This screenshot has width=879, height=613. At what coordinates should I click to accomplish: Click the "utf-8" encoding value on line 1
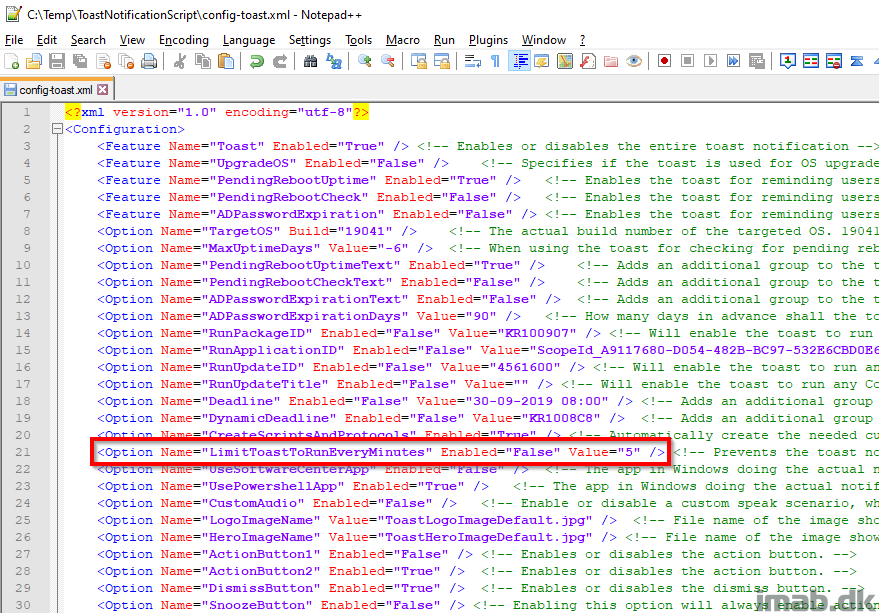(x=325, y=112)
